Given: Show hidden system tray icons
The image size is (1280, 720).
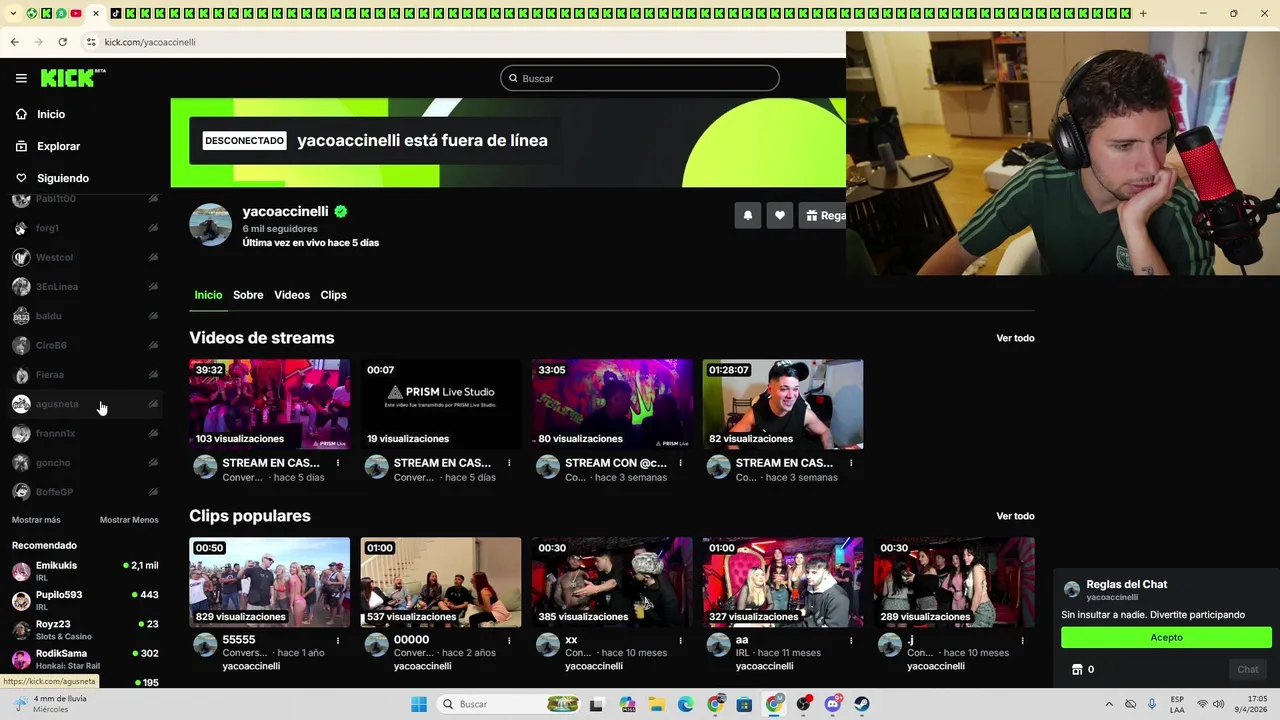Looking at the screenshot, I should 1108,704.
